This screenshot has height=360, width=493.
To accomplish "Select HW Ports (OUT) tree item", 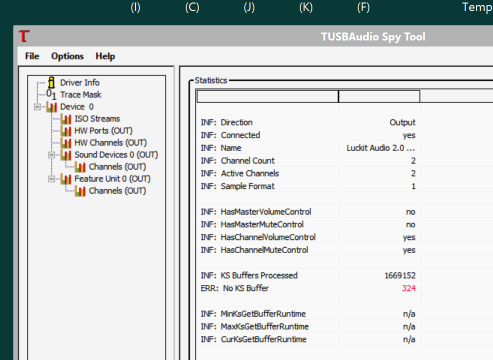I will tap(103, 131).
